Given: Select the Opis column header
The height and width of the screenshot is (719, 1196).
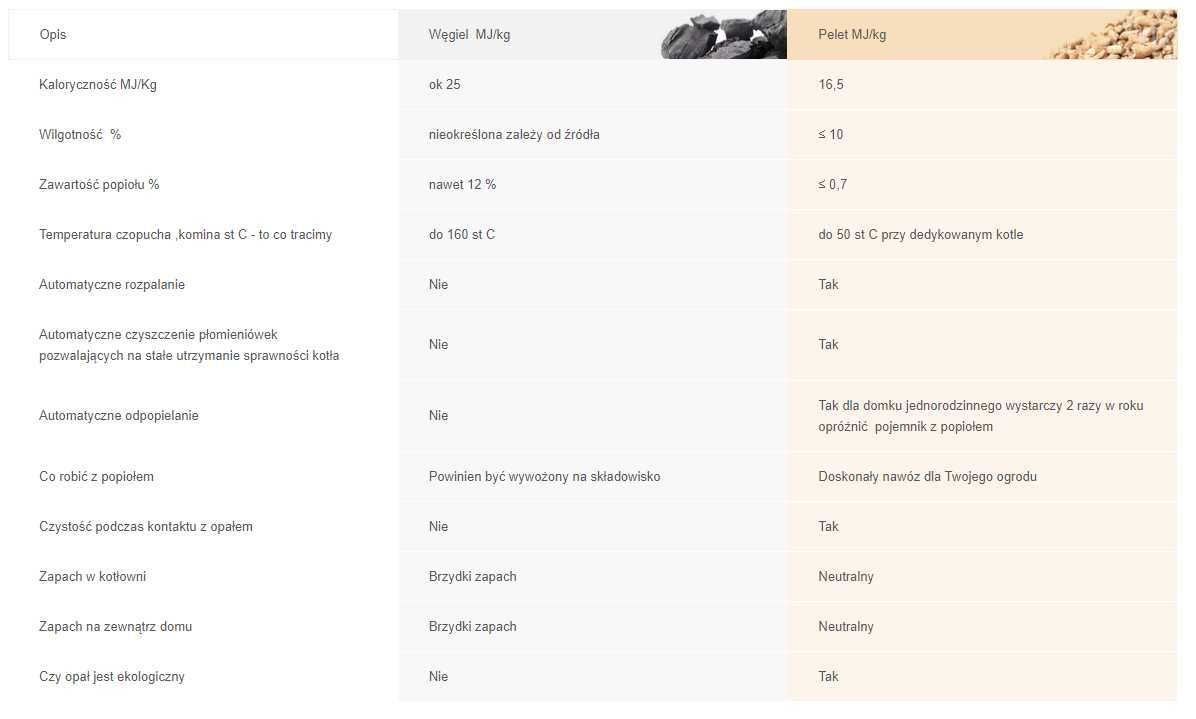Looking at the screenshot, I should coord(53,34).
